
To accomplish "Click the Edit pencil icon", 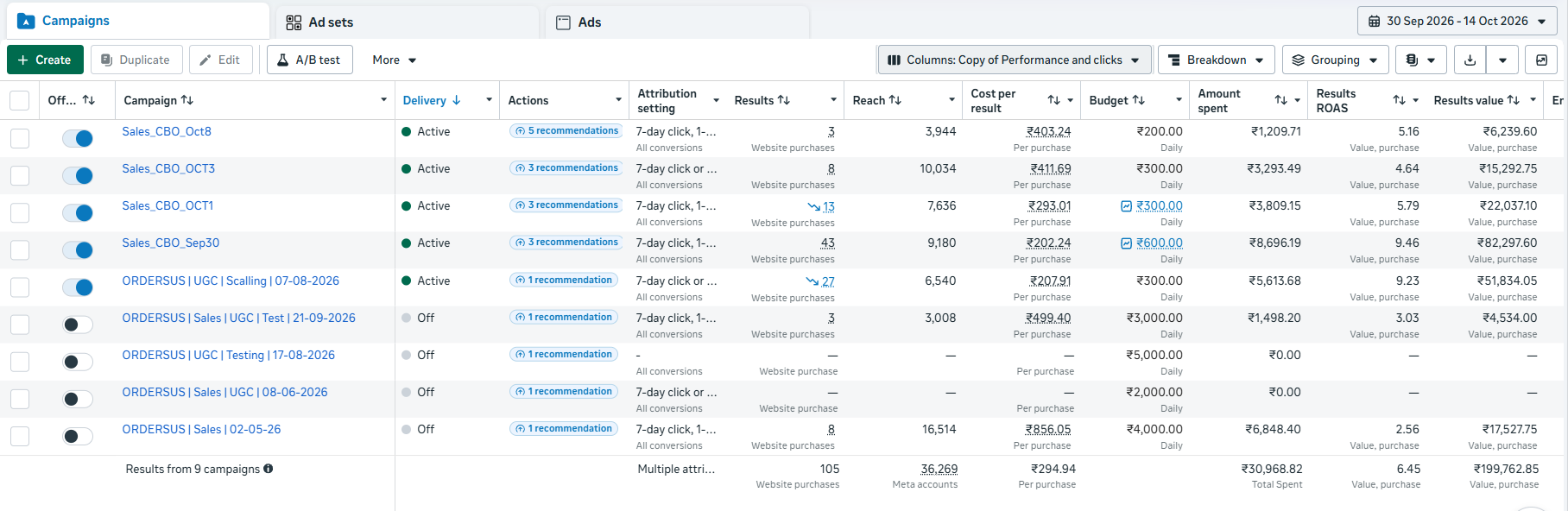I will tap(205, 60).
